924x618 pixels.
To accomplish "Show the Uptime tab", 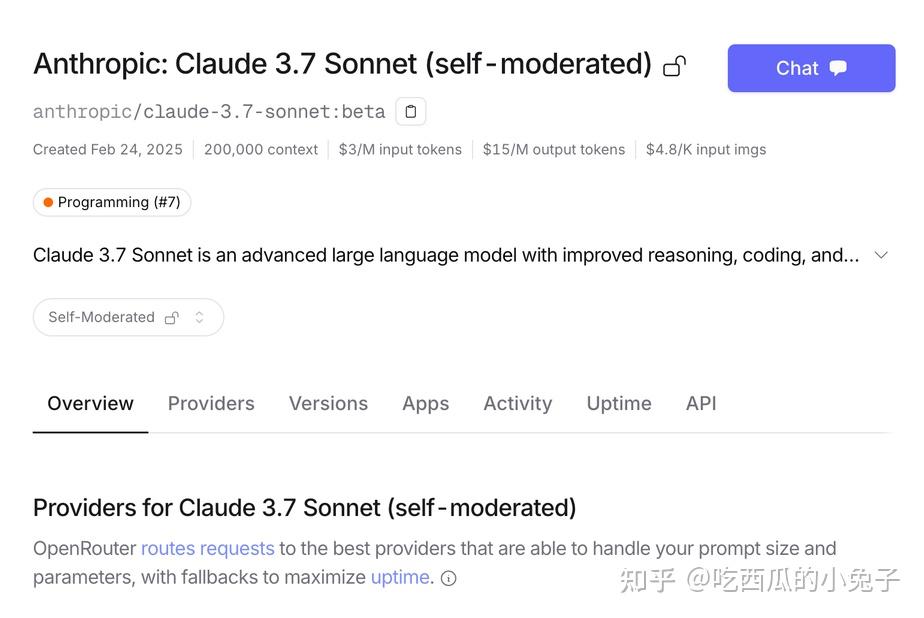I will 619,403.
